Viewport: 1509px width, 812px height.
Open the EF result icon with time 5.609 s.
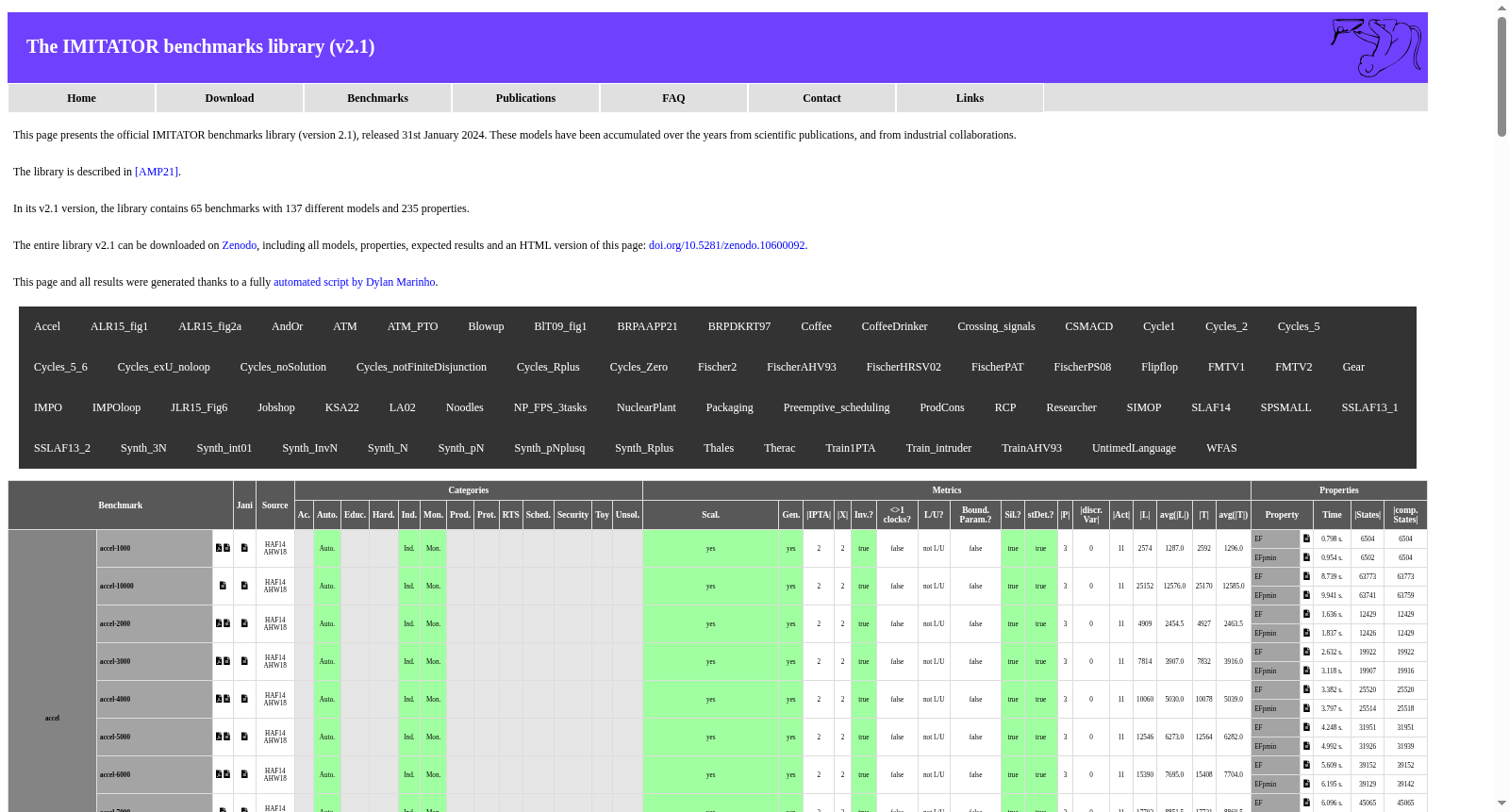pos(1306,765)
